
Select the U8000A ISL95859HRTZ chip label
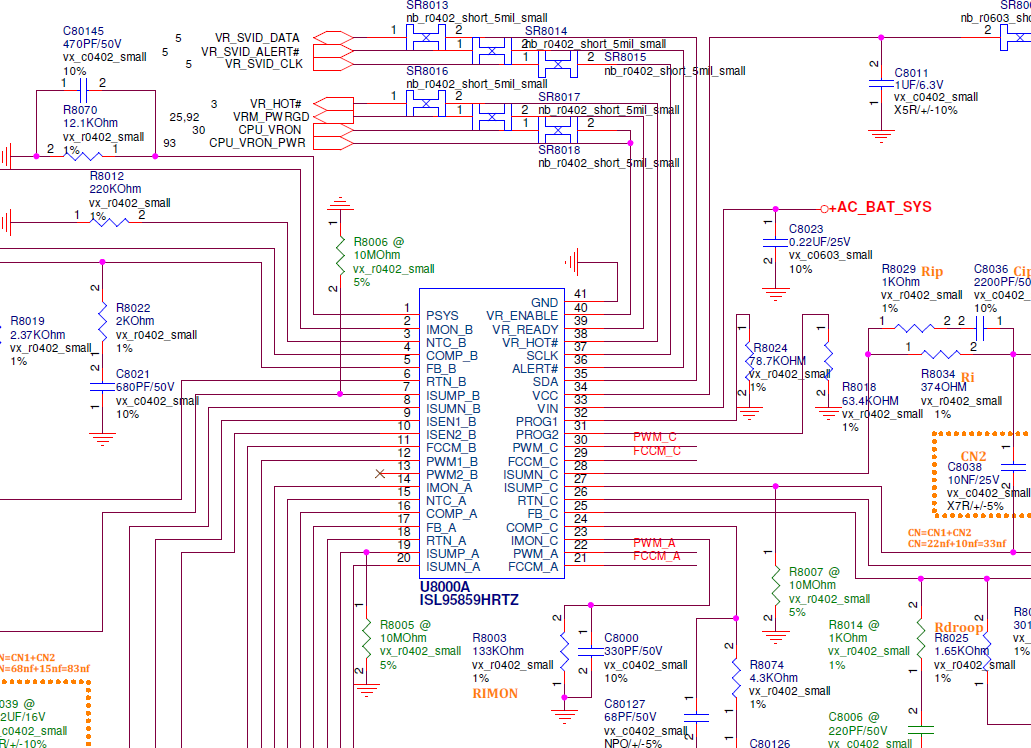(469, 593)
